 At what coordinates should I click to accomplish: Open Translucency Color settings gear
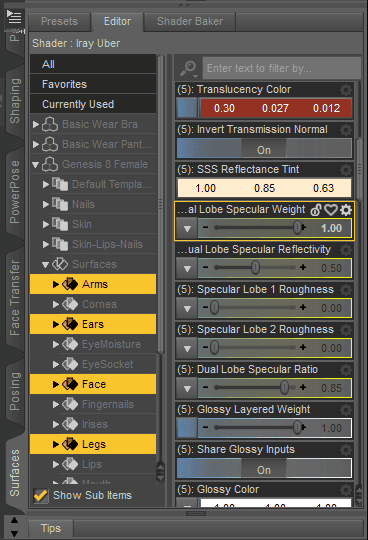tap(346, 90)
